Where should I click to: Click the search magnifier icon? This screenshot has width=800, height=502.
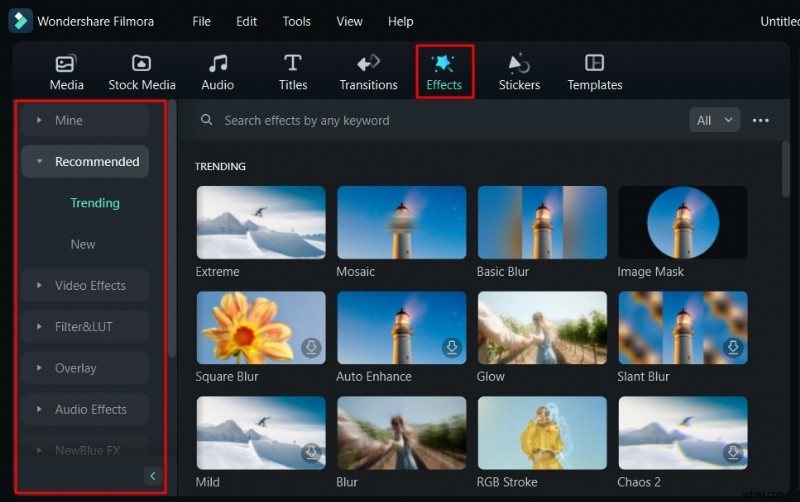[207, 120]
